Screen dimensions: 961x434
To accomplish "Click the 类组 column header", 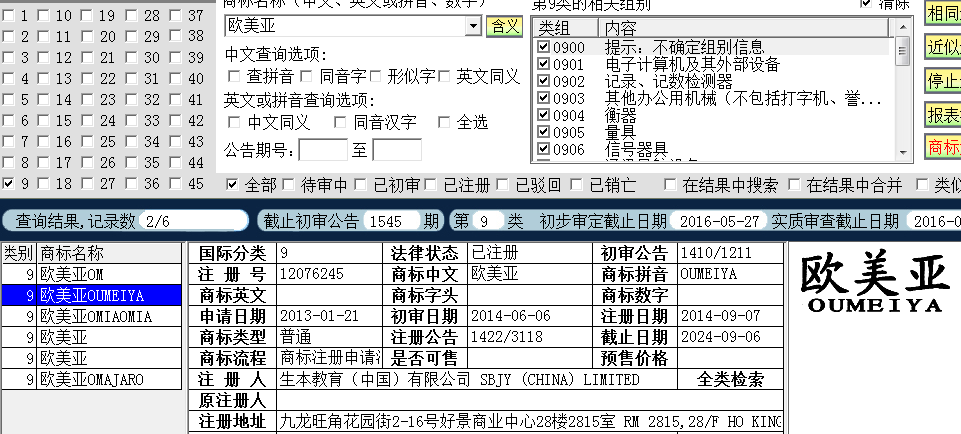I will pyautogui.click(x=566, y=28).
